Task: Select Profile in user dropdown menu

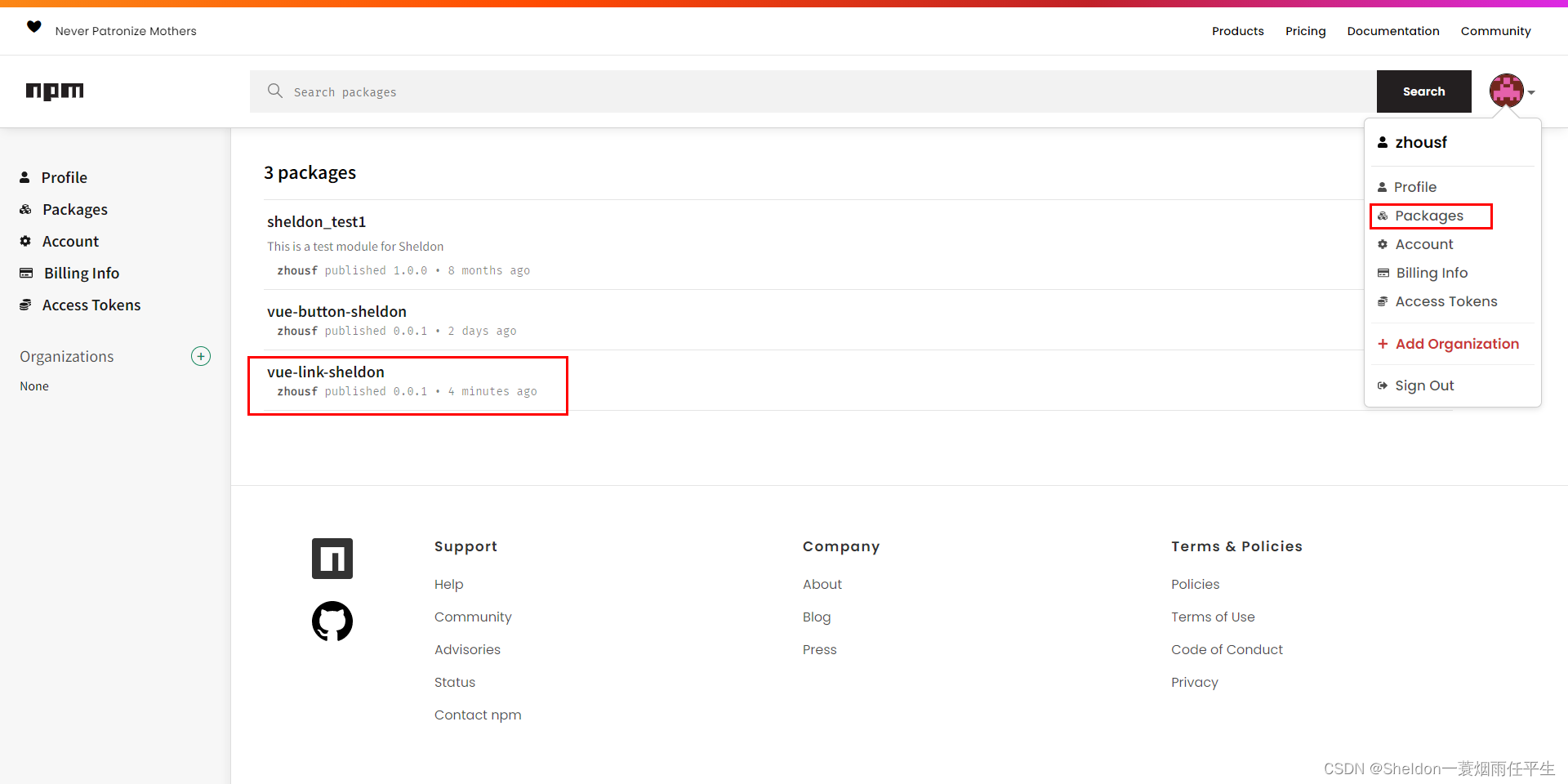Action: (1414, 187)
